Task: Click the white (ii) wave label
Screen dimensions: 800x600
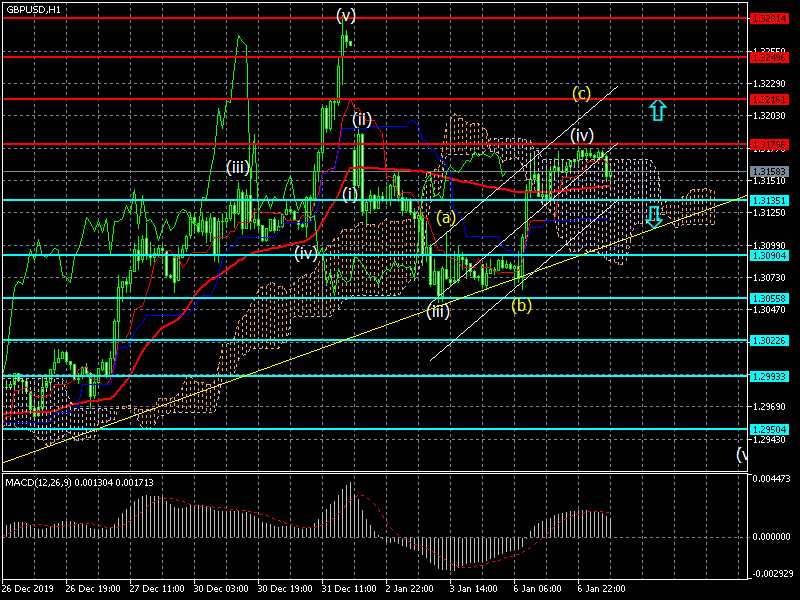Action: point(362,120)
